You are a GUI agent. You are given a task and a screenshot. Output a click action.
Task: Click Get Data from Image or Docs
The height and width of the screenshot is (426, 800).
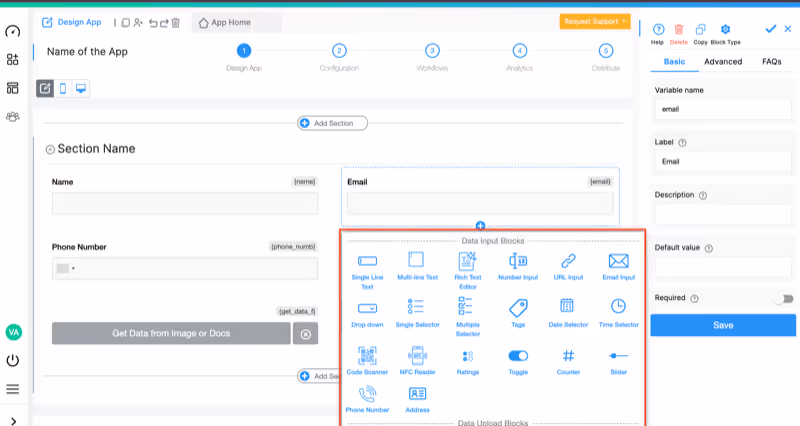coord(171,333)
